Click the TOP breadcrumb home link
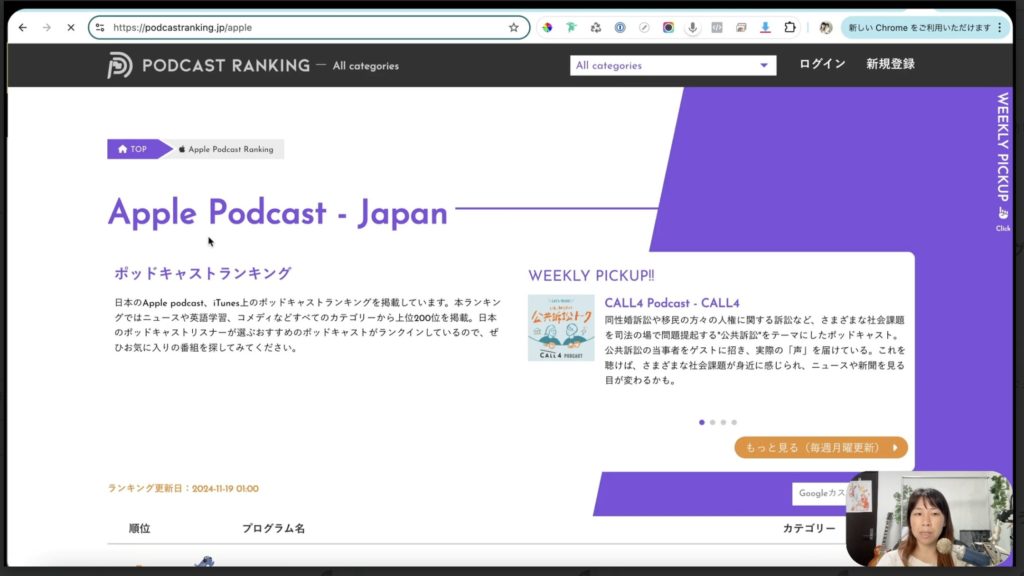The width and height of the screenshot is (1024, 576). [x=133, y=149]
